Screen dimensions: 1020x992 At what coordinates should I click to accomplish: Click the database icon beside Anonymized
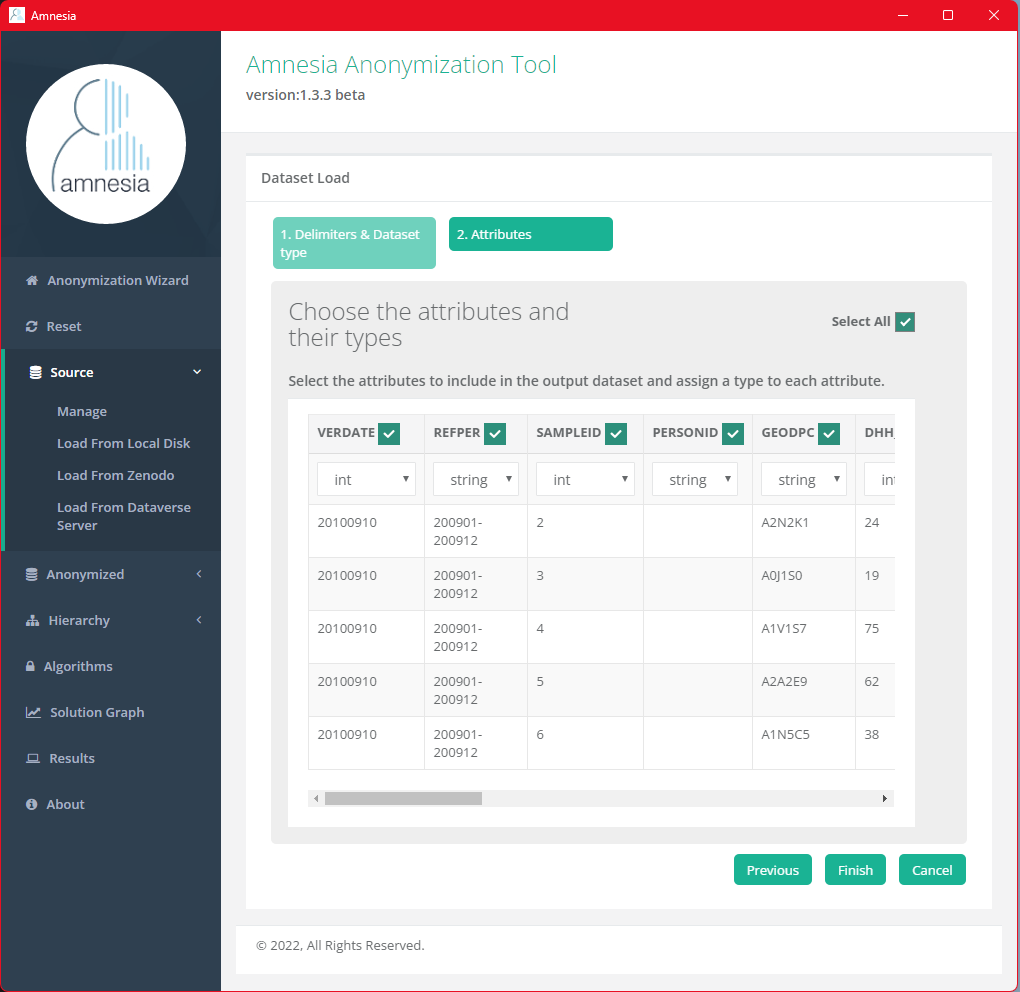[x=31, y=574]
